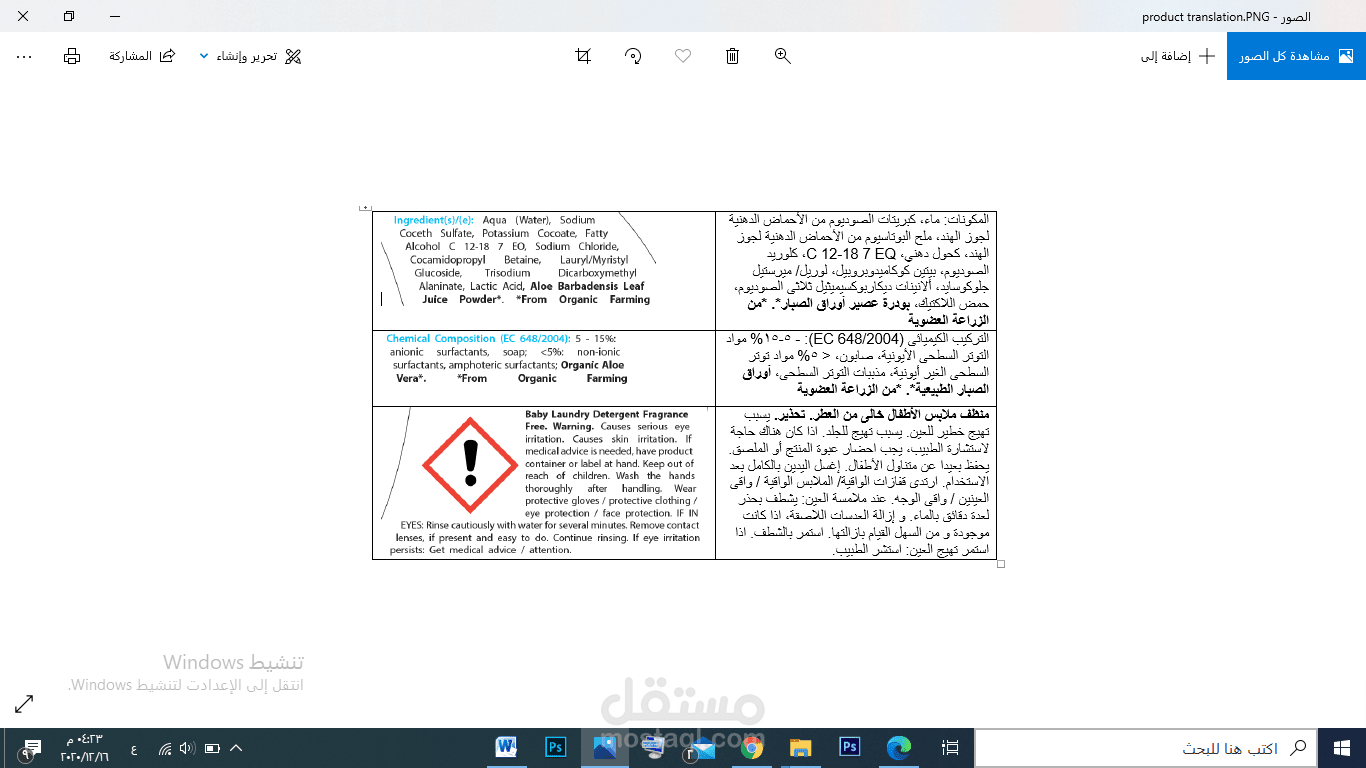Viewport: 1366px width, 768px height.
Task: Open File Explorer from taskbar
Action: [800, 748]
